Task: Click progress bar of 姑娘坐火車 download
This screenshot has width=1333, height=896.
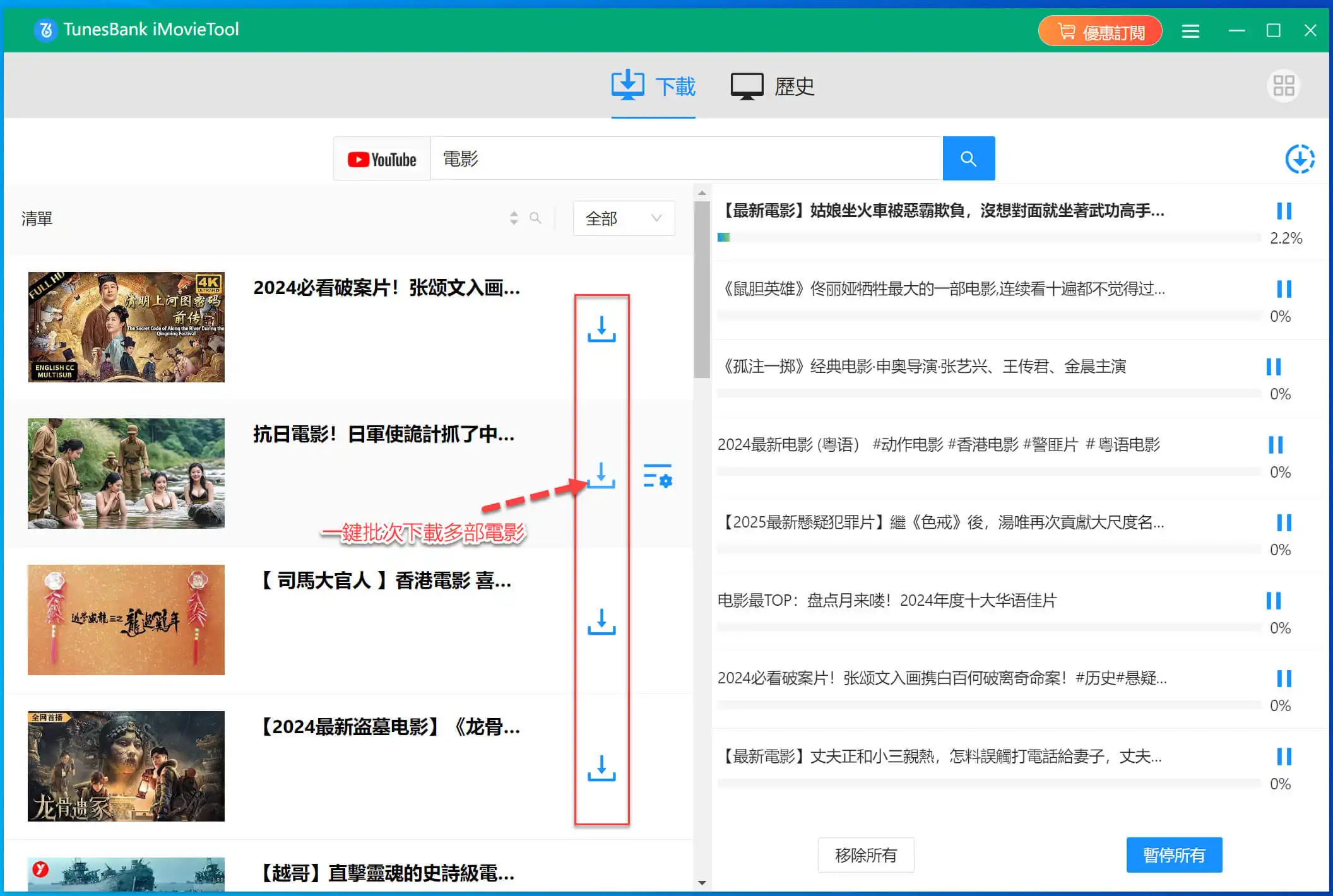Action: 989,237
